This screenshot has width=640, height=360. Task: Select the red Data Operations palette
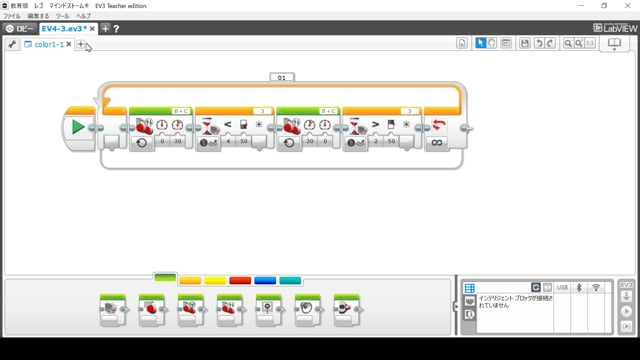click(240, 280)
